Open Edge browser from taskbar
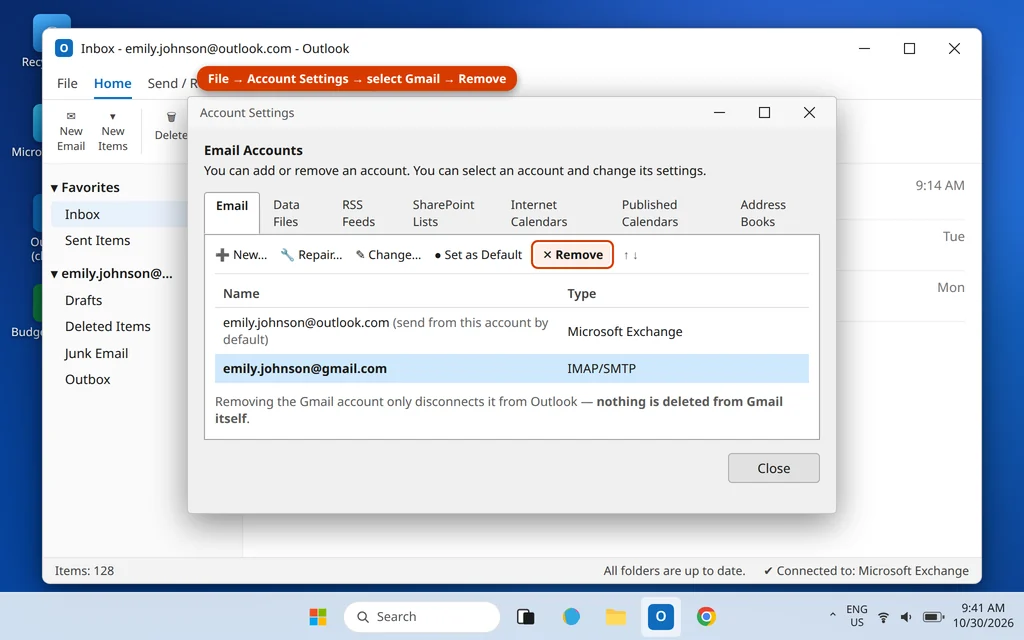The width and height of the screenshot is (1024, 640). point(571,616)
